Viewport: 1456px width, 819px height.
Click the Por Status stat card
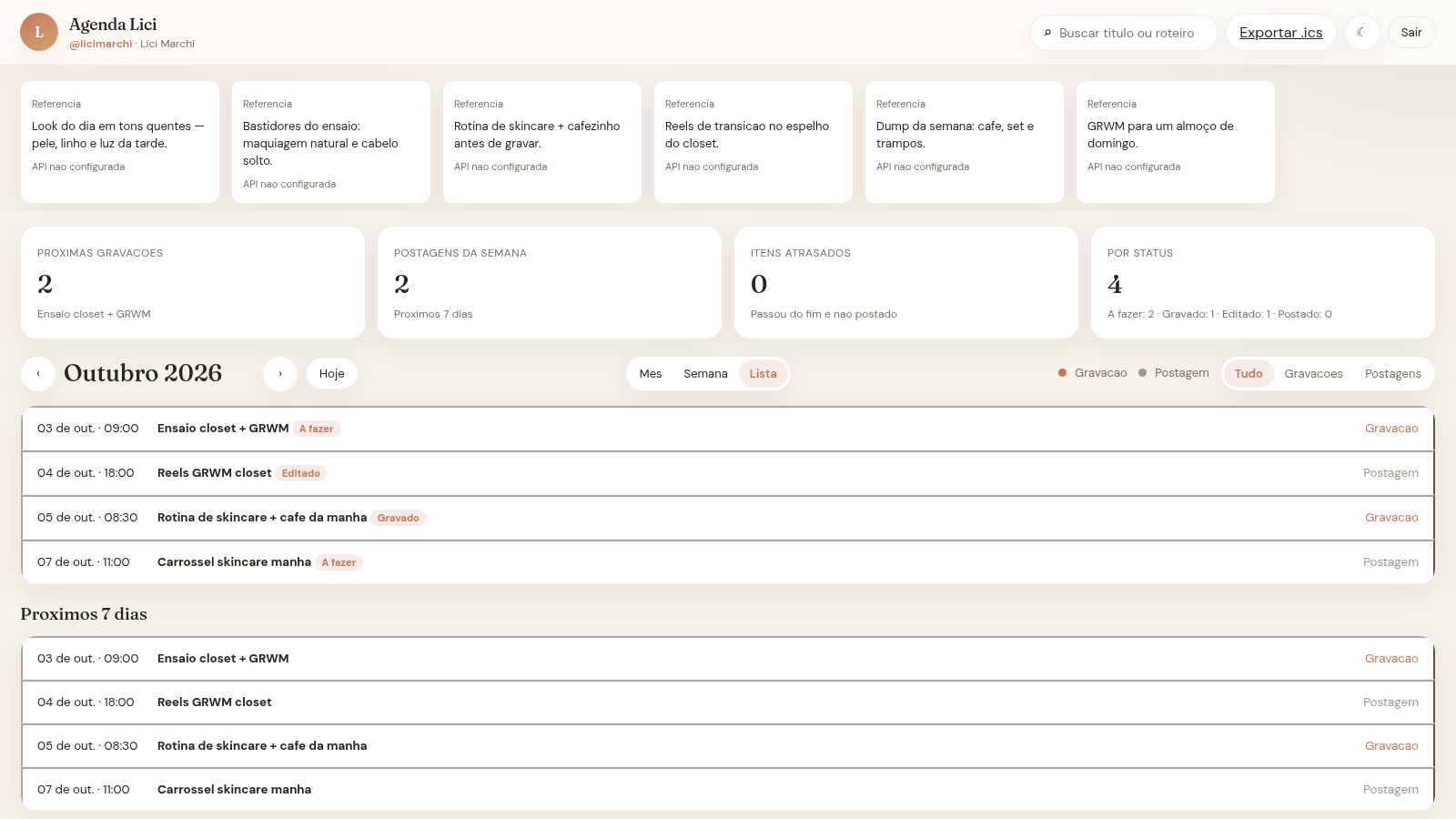coord(1263,283)
